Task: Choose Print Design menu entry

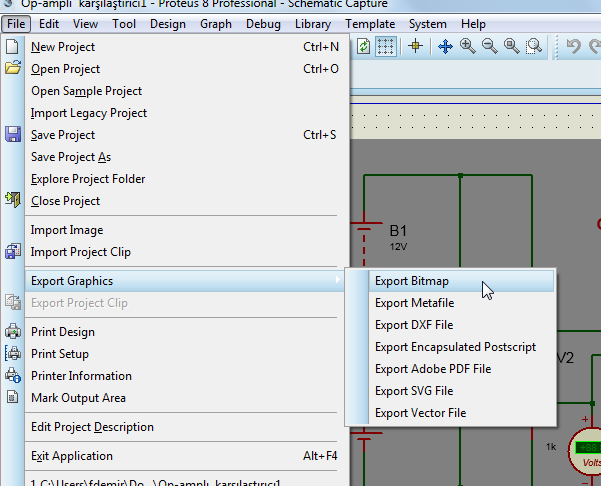Action: [x=187, y=332]
